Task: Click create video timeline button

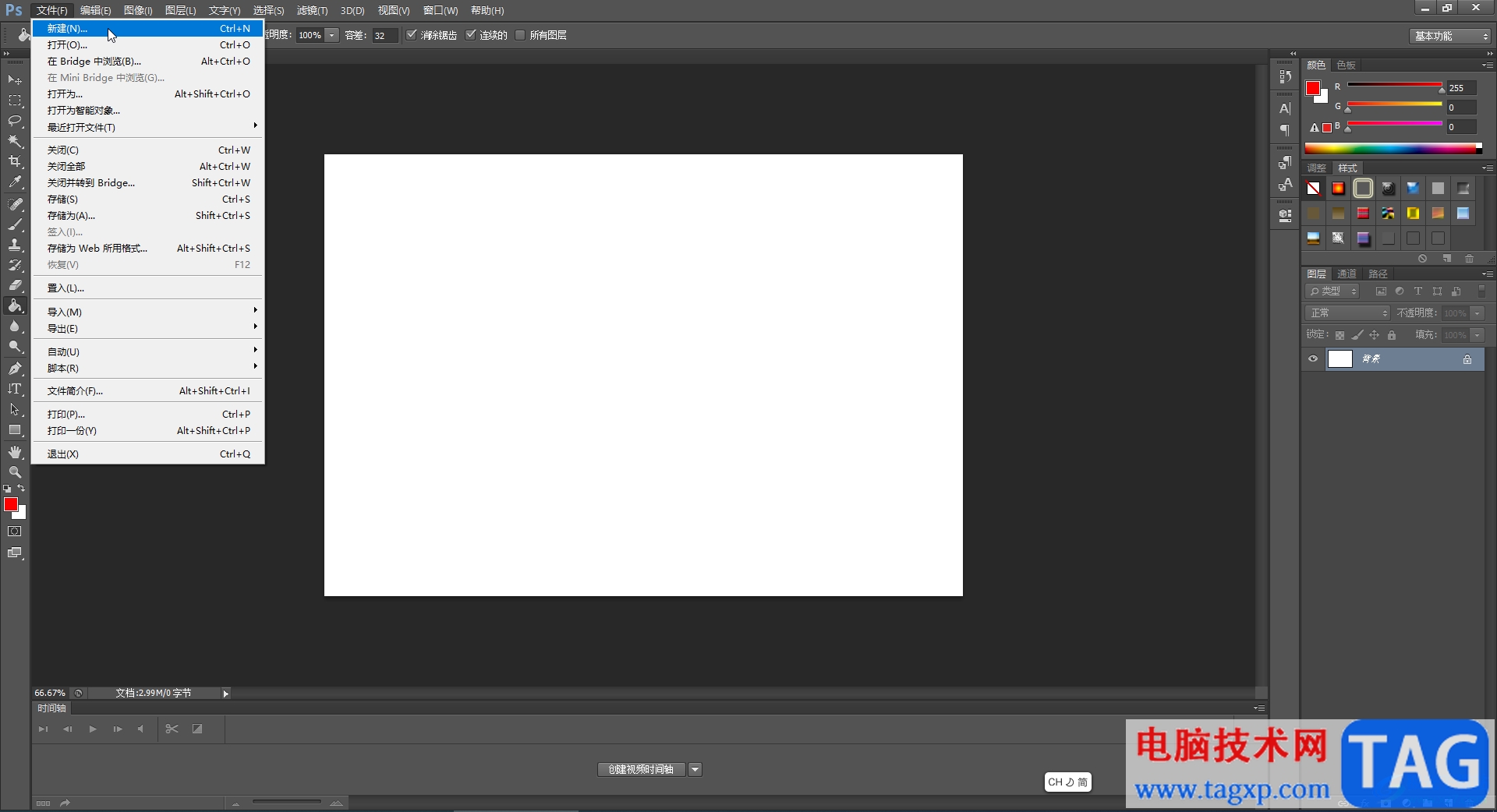Action: click(641, 769)
